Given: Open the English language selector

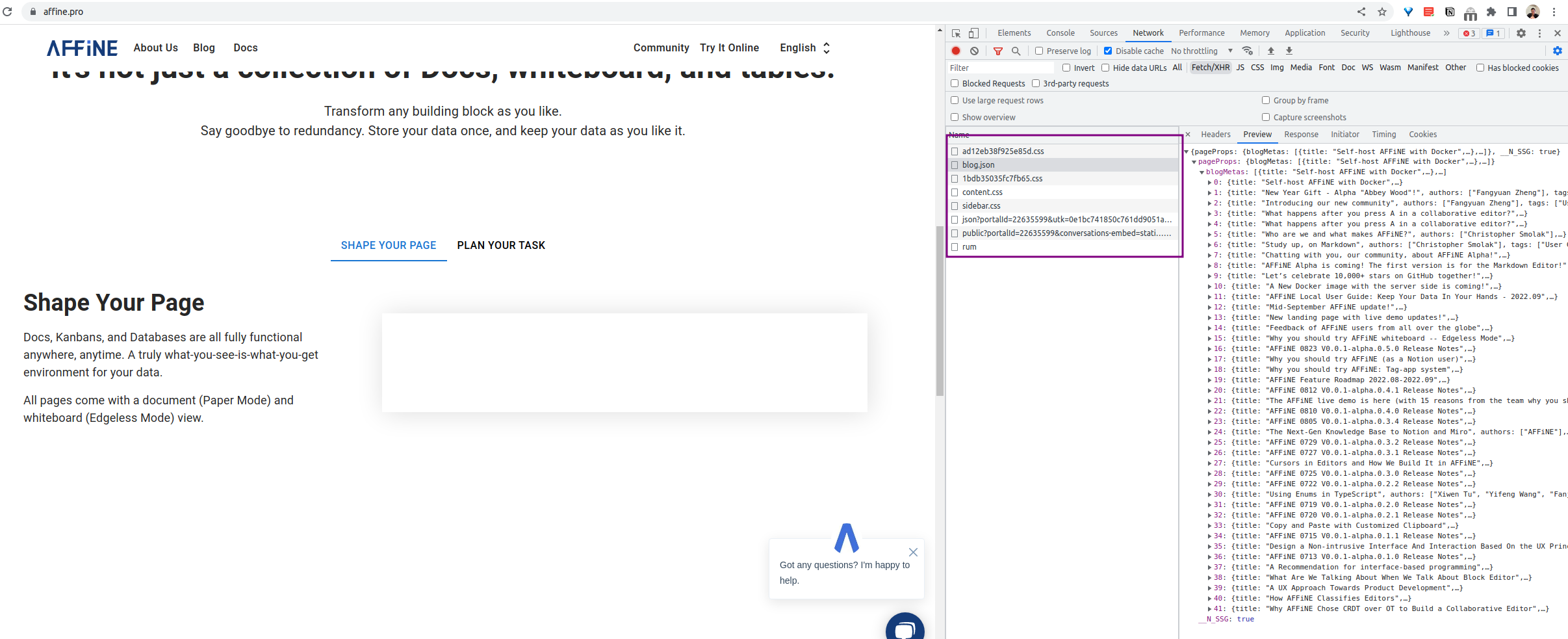Looking at the screenshot, I should tap(805, 47).
